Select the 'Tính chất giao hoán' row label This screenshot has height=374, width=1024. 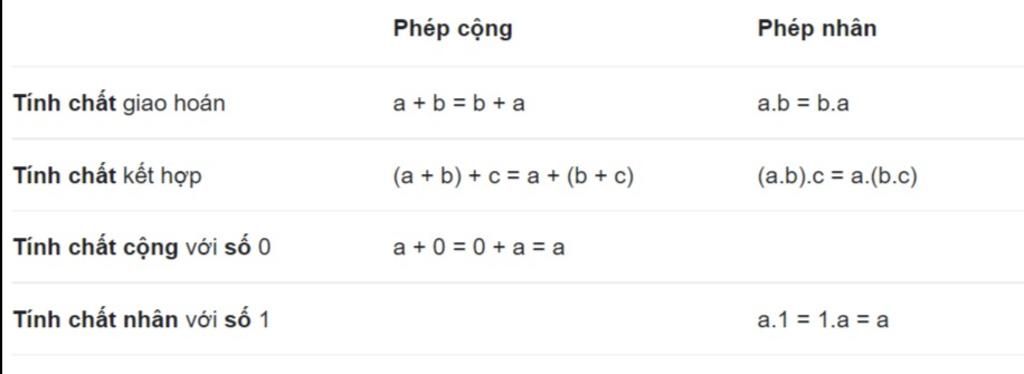tap(119, 104)
